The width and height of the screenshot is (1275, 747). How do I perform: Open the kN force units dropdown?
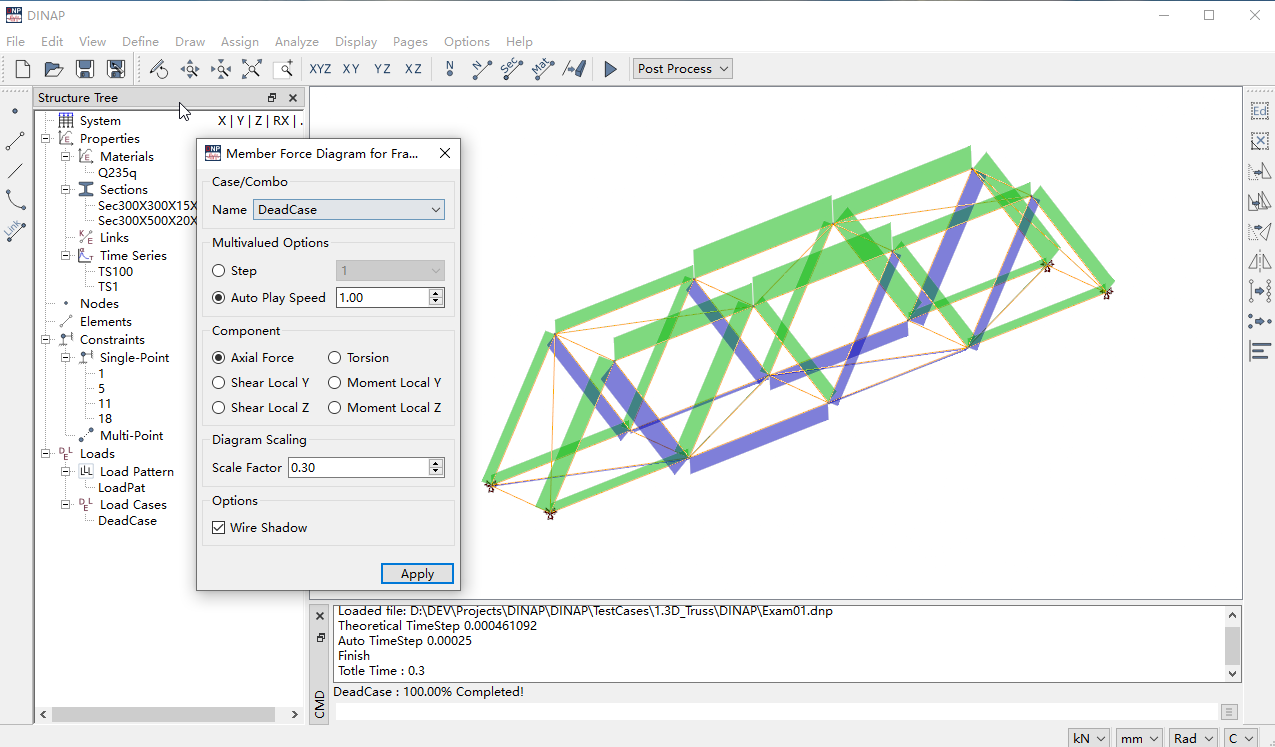tap(1089, 738)
